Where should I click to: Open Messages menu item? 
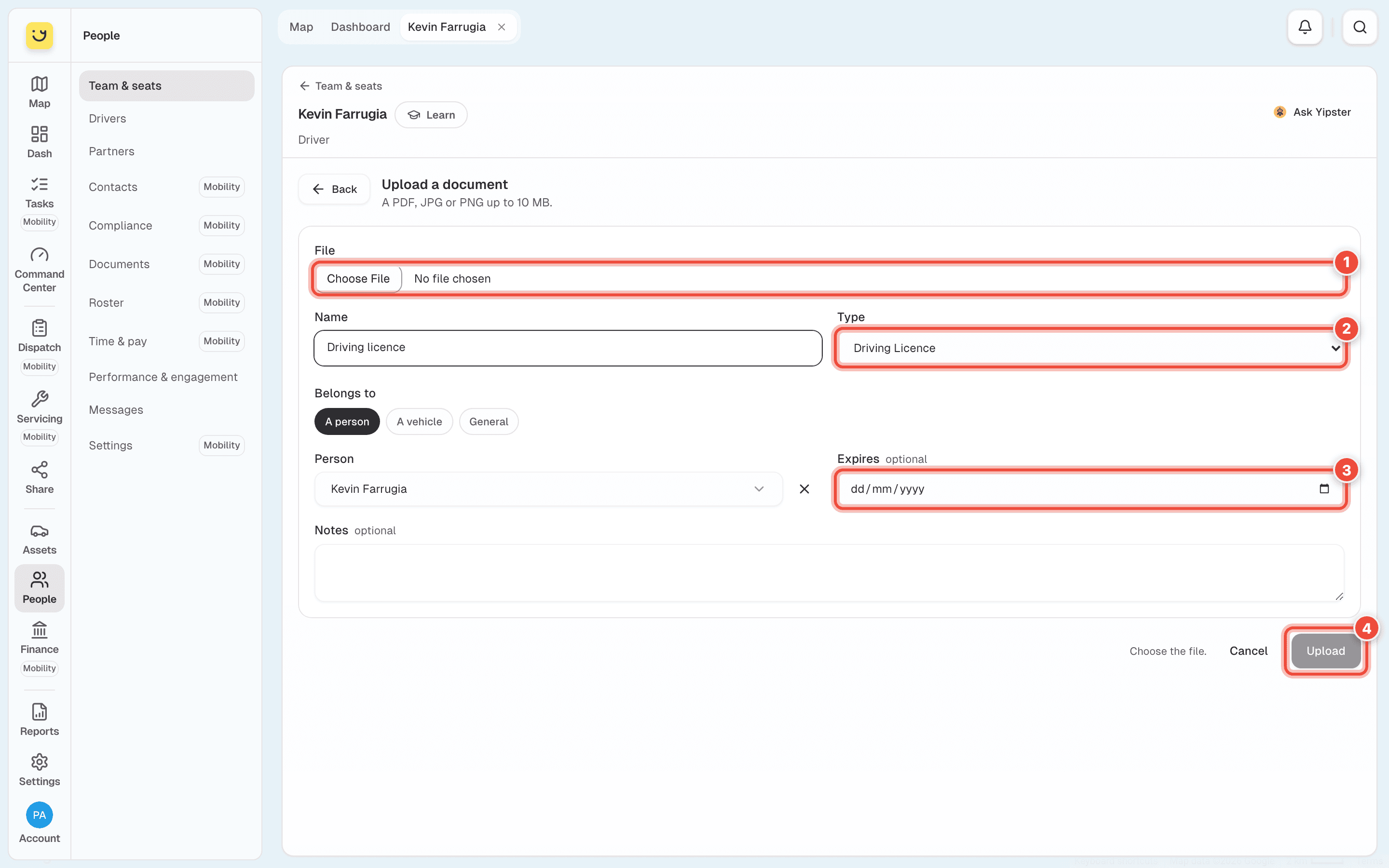166,409
